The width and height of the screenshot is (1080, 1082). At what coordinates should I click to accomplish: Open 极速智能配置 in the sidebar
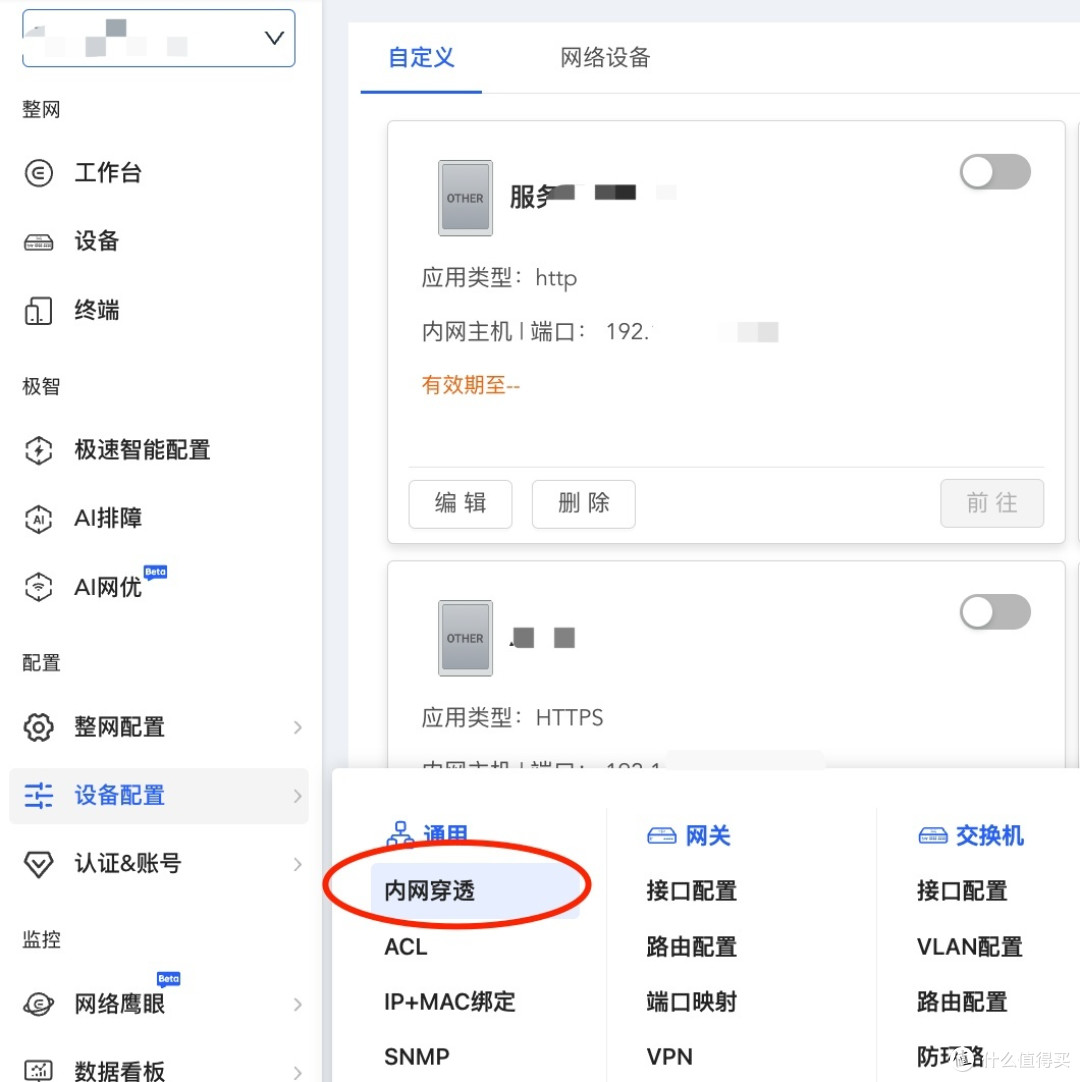pyautogui.click(x=142, y=450)
